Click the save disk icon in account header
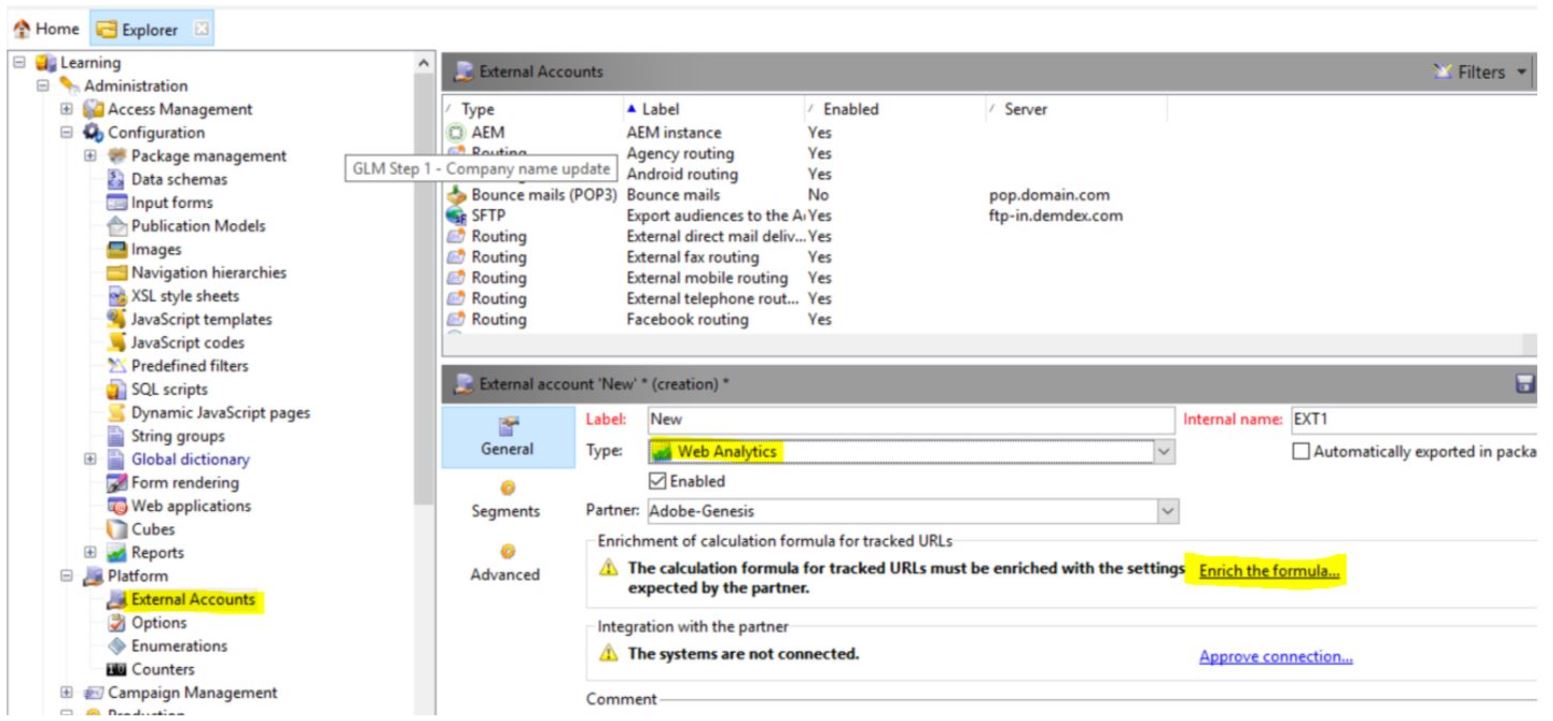1553x721 pixels. (1525, 385)
